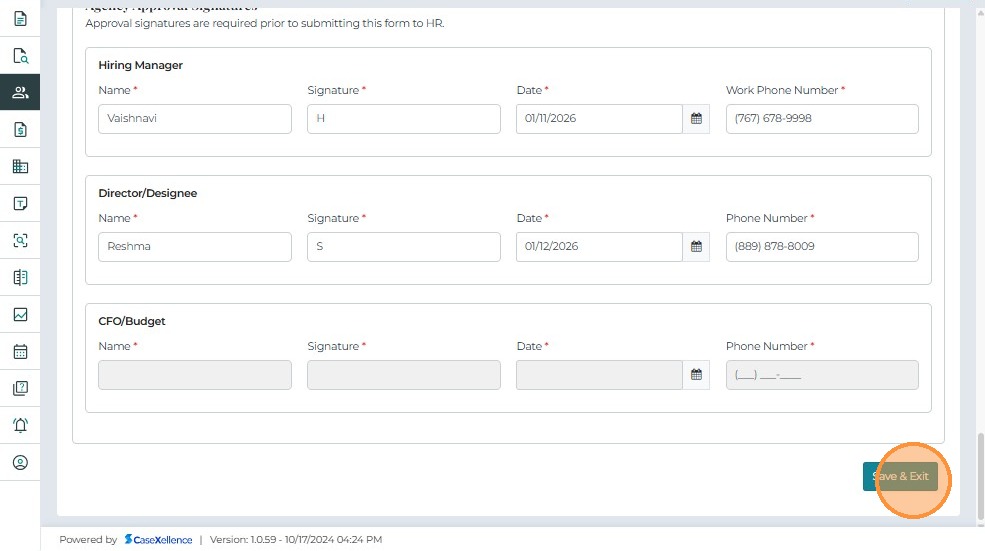Click the help question-mark sidebar icon
Screen dimensions: 985x551
click(x=20, y=388)
